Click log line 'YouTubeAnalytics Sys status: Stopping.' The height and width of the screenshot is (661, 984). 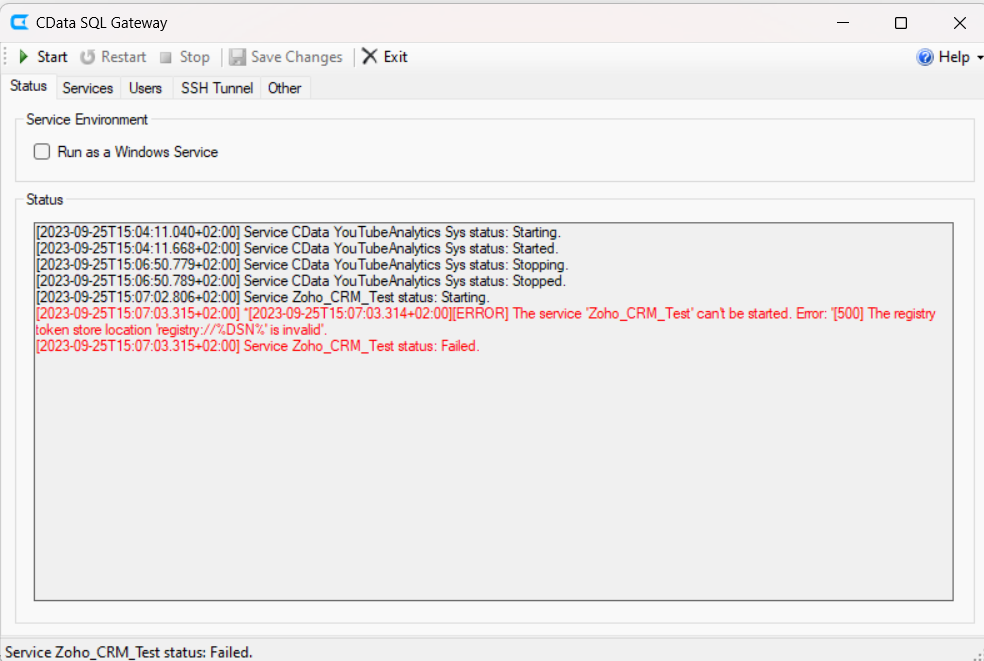pyautogui.click(x=302, y=265)
